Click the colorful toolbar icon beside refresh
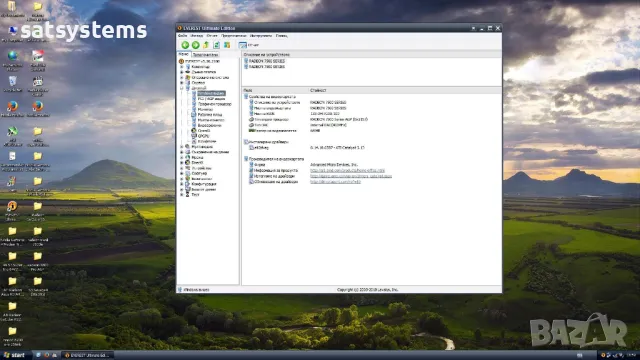Image resolution: width=640 pixels, height=360 pixels. (x=227, y=45)
